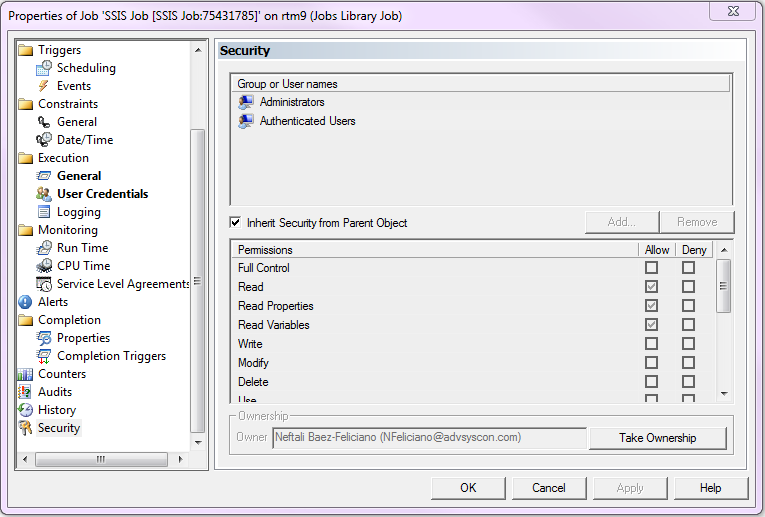Click the Take Ownership button
This screenshot has width=765, height=517.
click(658, 438)
